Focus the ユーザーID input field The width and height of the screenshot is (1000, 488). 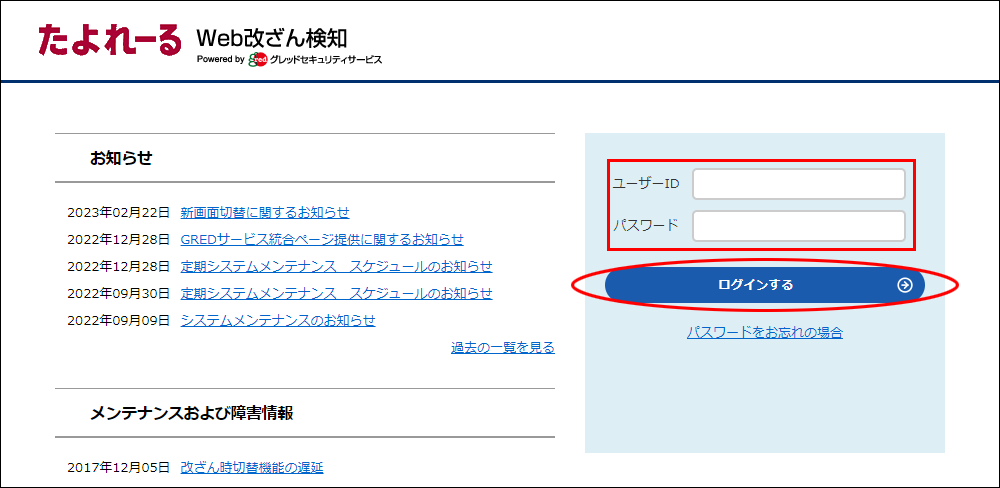point(798,184)
